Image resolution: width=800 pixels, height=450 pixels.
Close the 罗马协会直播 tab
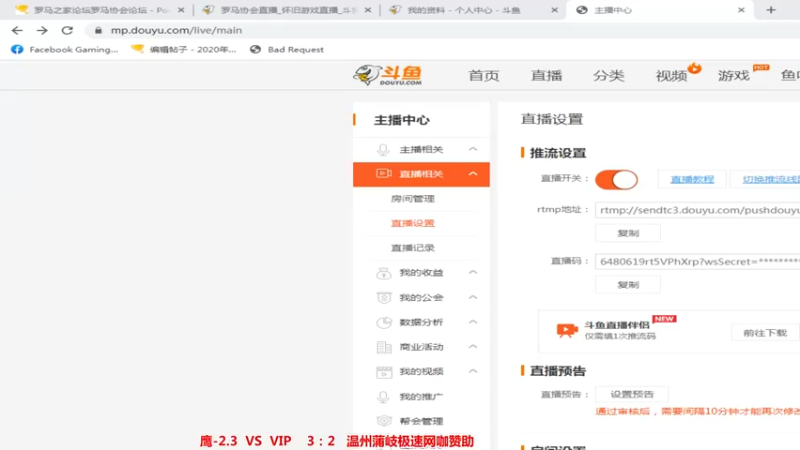(x=368, y=10)
